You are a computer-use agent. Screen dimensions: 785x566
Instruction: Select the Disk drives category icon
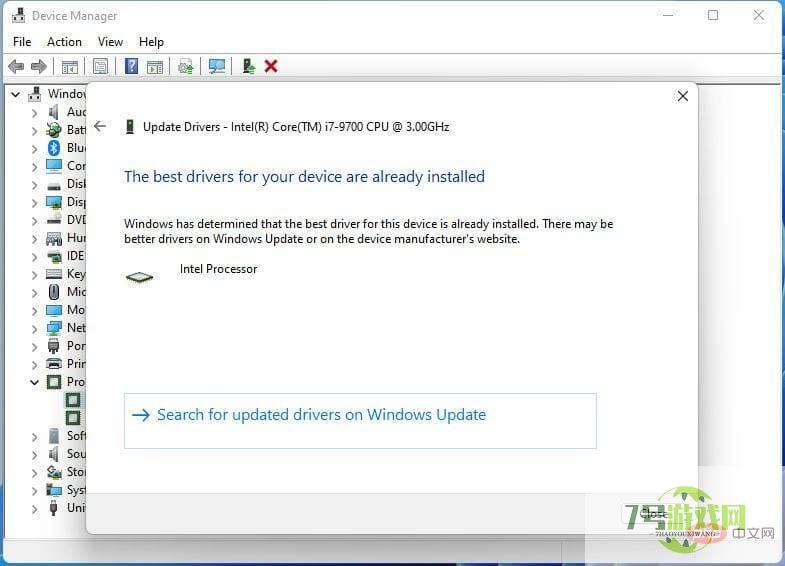[x=54, y=185]
